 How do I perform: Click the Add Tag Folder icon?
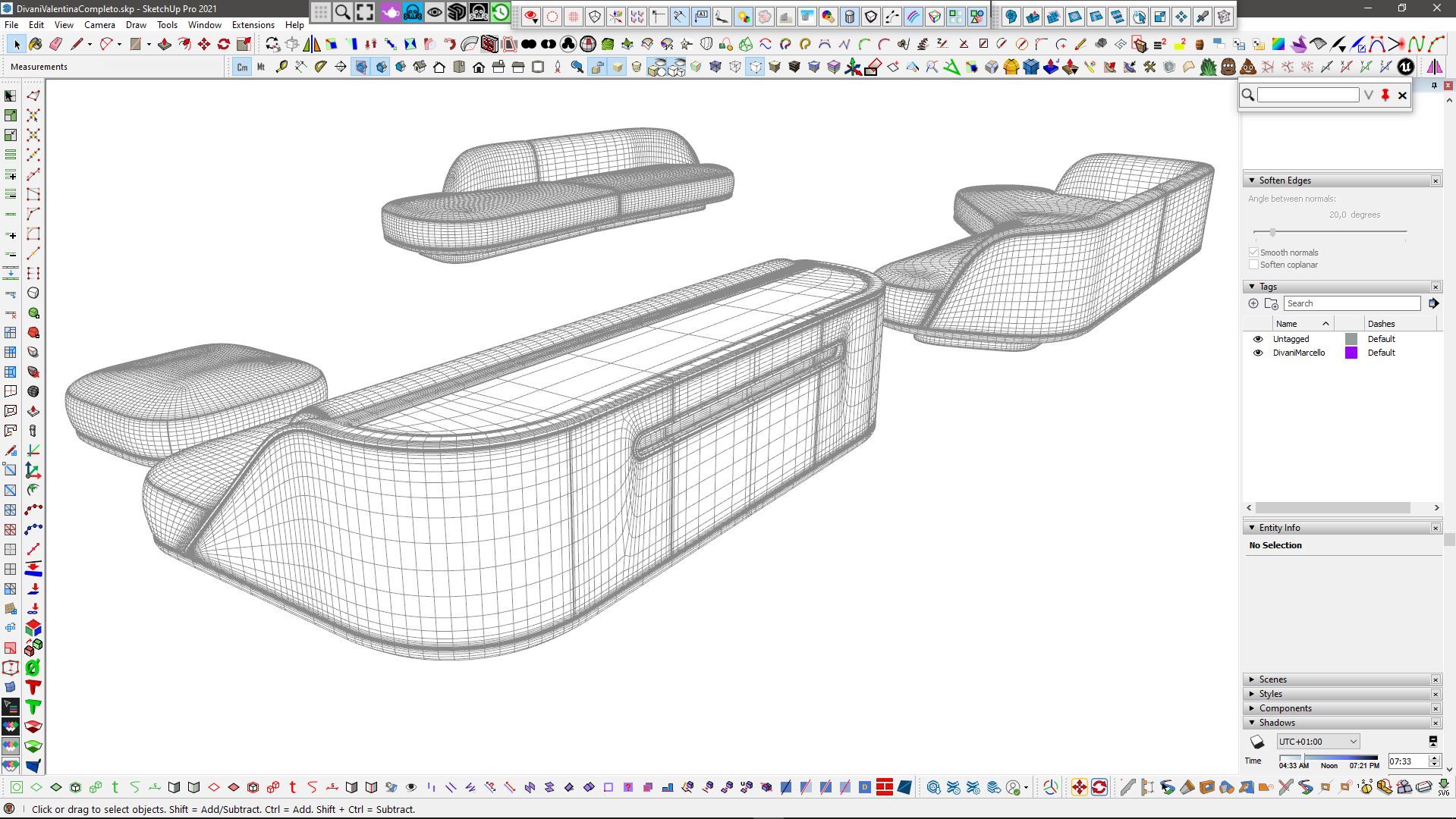click(1272, 303)
